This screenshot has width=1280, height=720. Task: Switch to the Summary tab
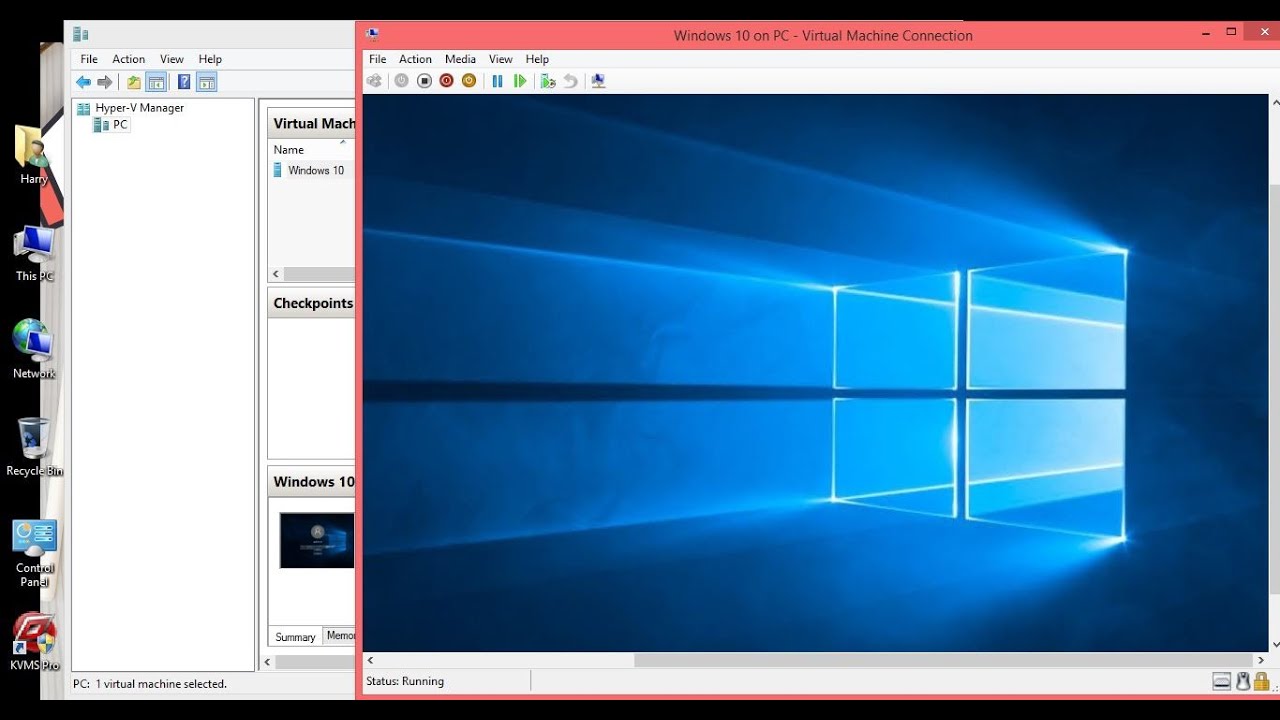[x=295, y=637]
